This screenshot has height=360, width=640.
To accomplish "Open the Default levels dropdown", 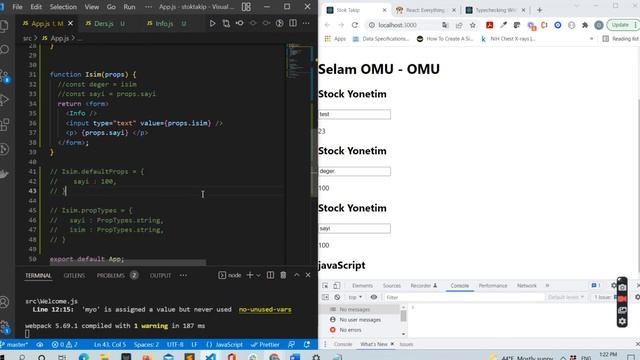I will tap(566, 297).
